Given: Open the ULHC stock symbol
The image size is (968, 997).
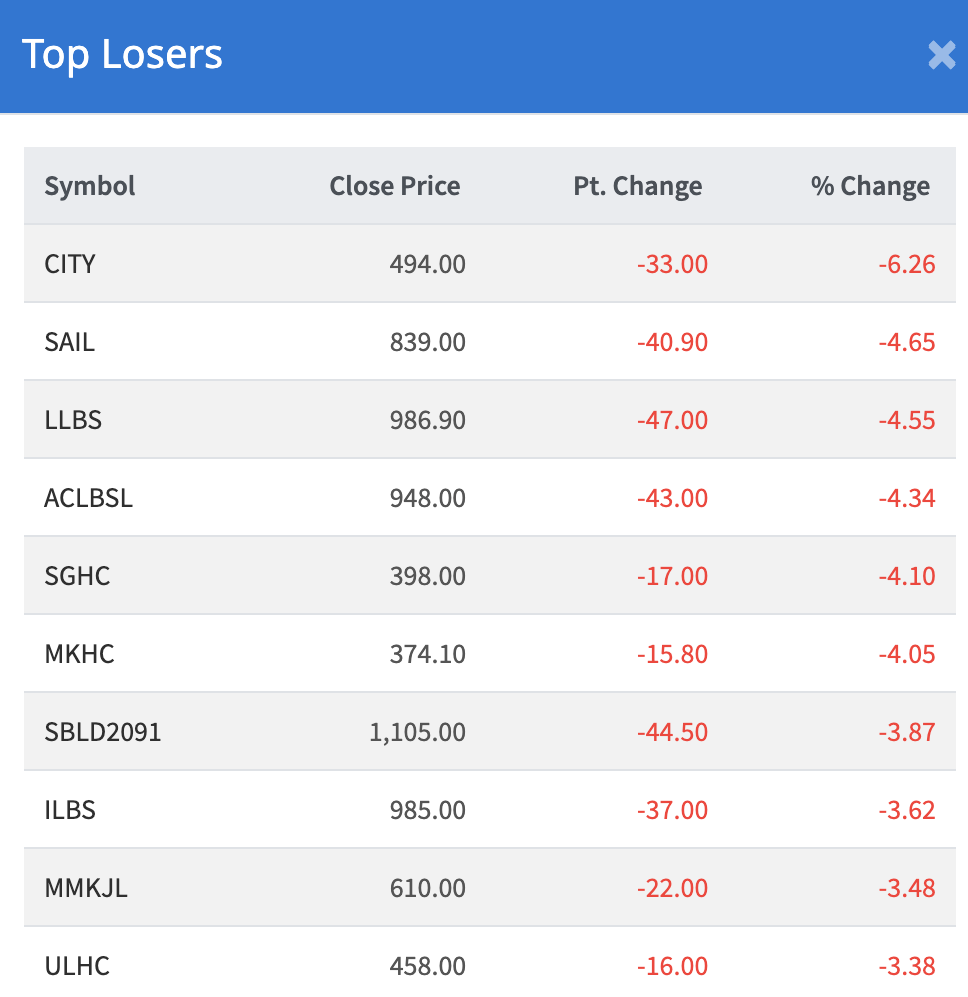Looking at the screenshot, I should pyautogui.click(x=77, y=966).
